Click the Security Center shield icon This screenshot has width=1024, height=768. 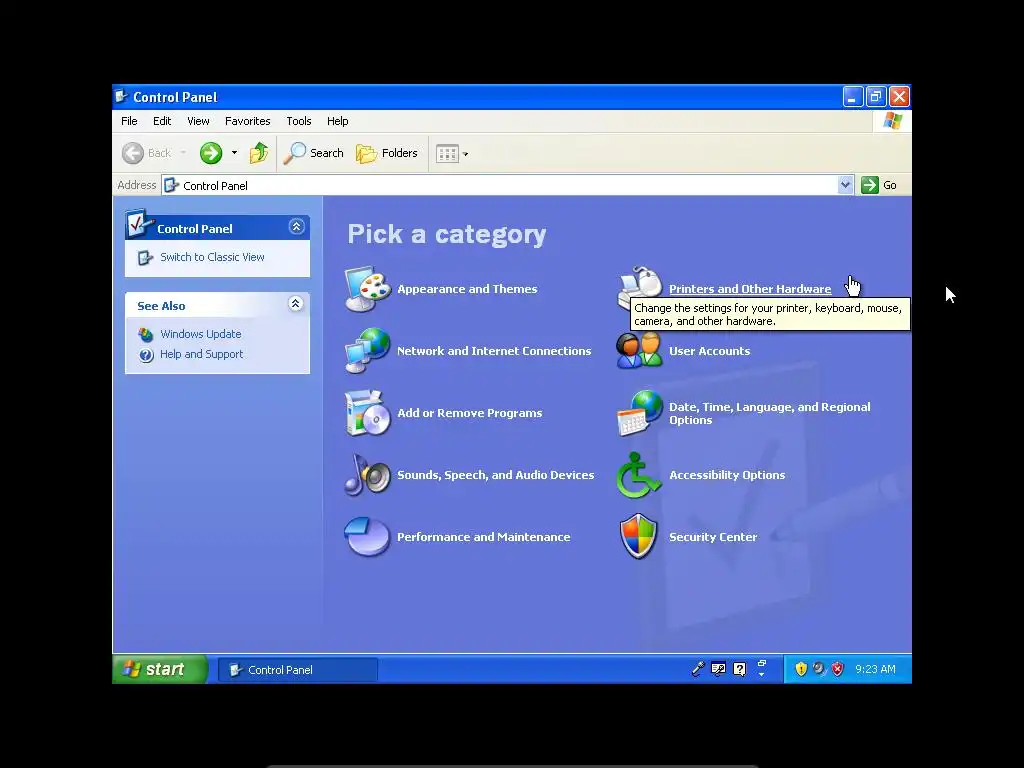pos(639,537)
